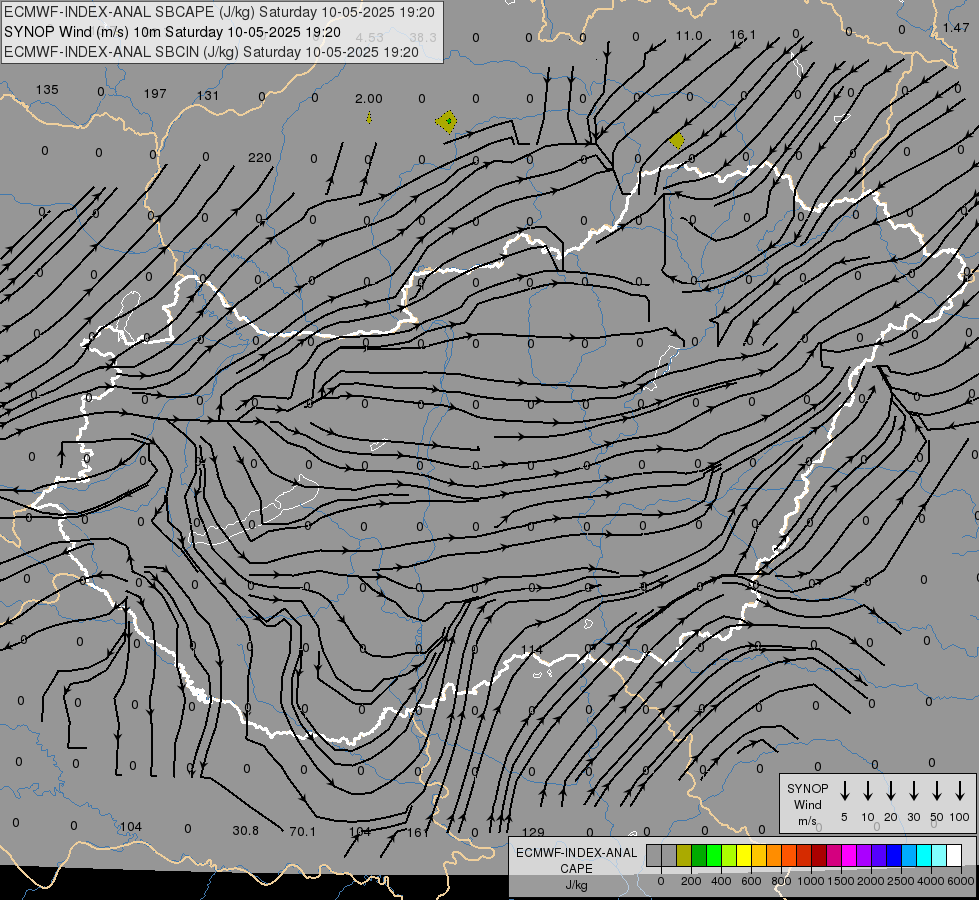Click the small olive marker below 2.00
This screenshot has width=979, height=900.
369,117
